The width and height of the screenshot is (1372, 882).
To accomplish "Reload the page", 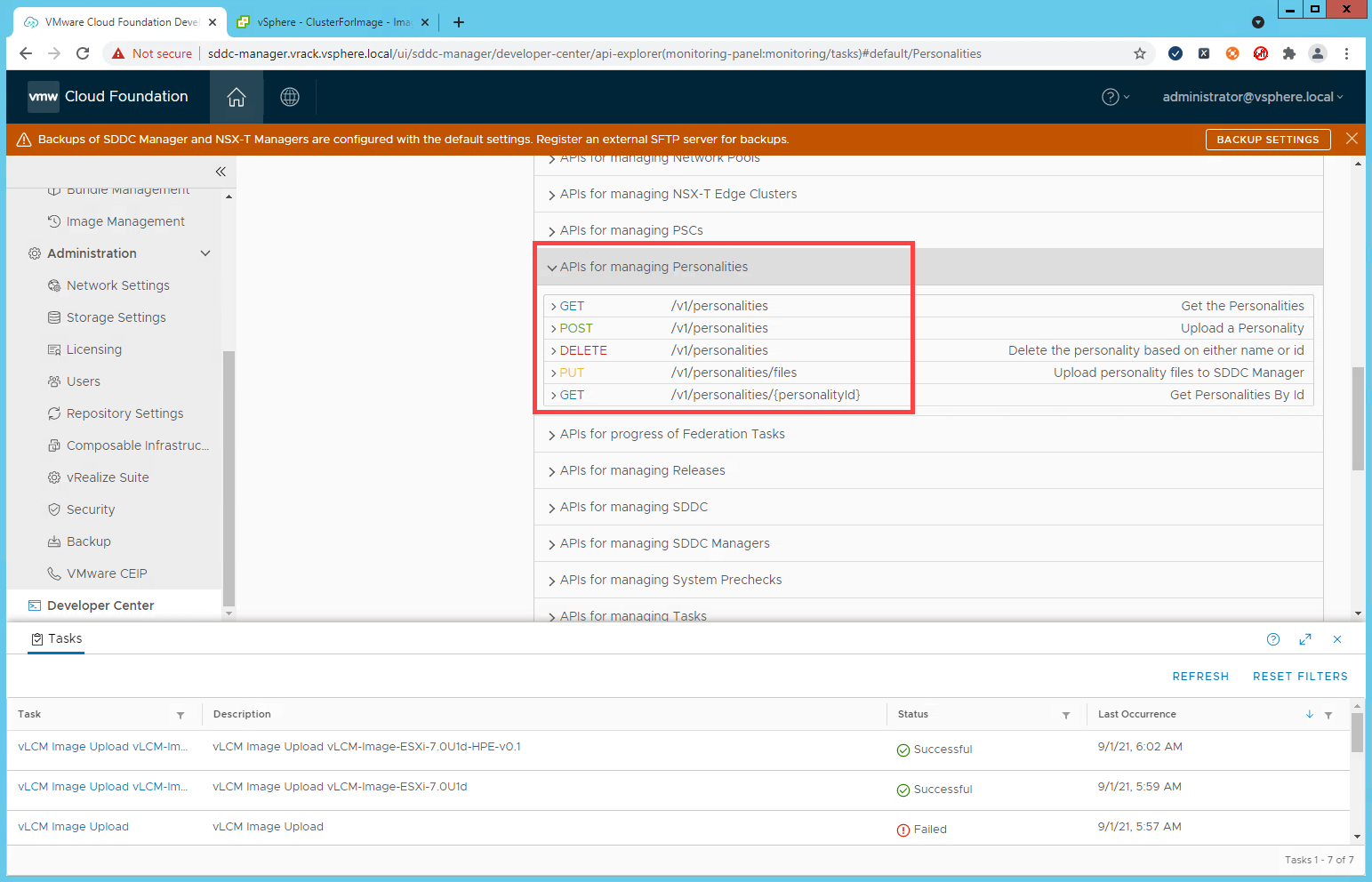I will [x=83, y=53].
